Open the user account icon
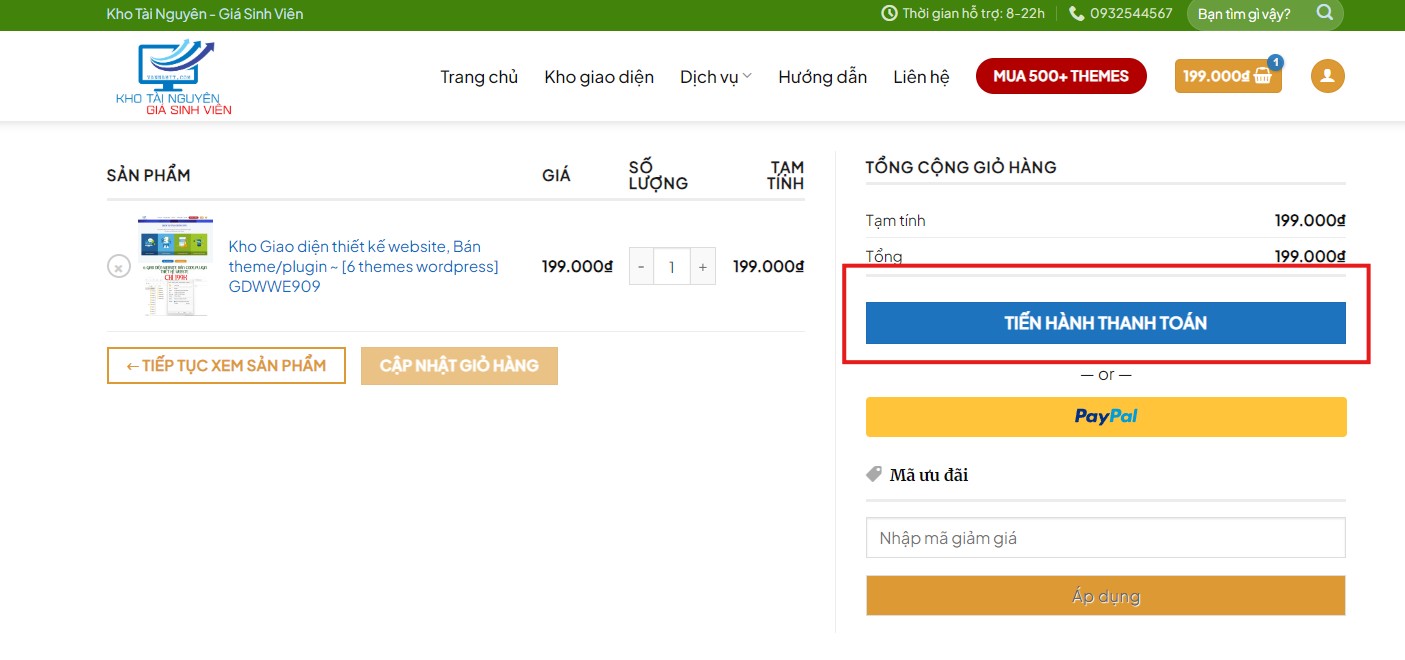1405x660 pixels. tap(1327, 76)
